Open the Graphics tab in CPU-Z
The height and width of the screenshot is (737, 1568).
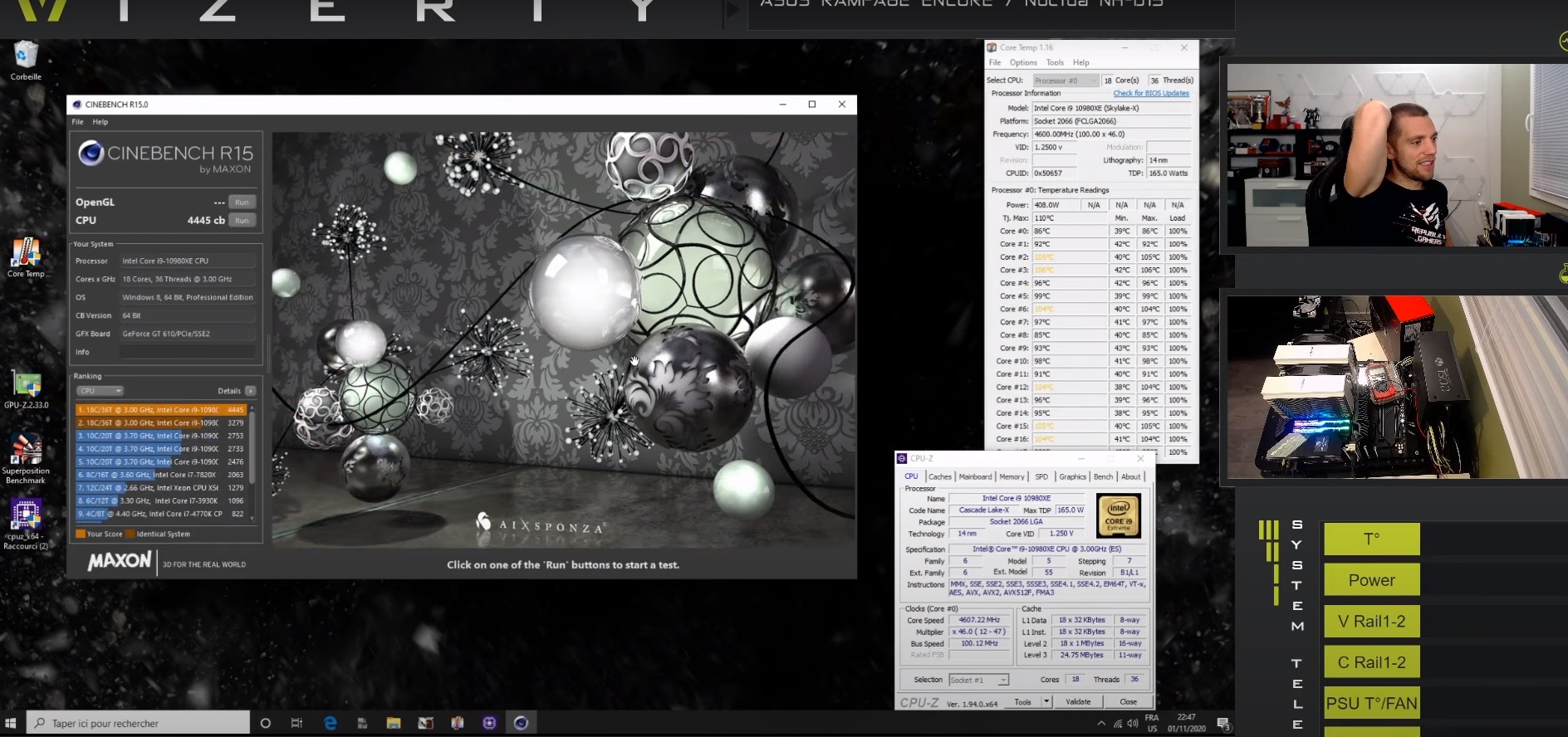point(1072,476)
